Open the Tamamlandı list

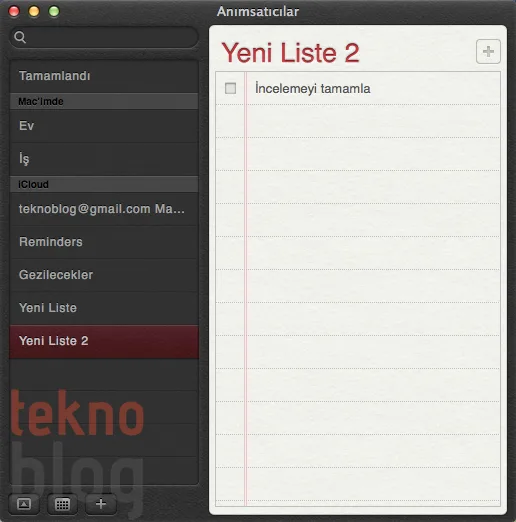pyautogui.click(x=104, y=76)
